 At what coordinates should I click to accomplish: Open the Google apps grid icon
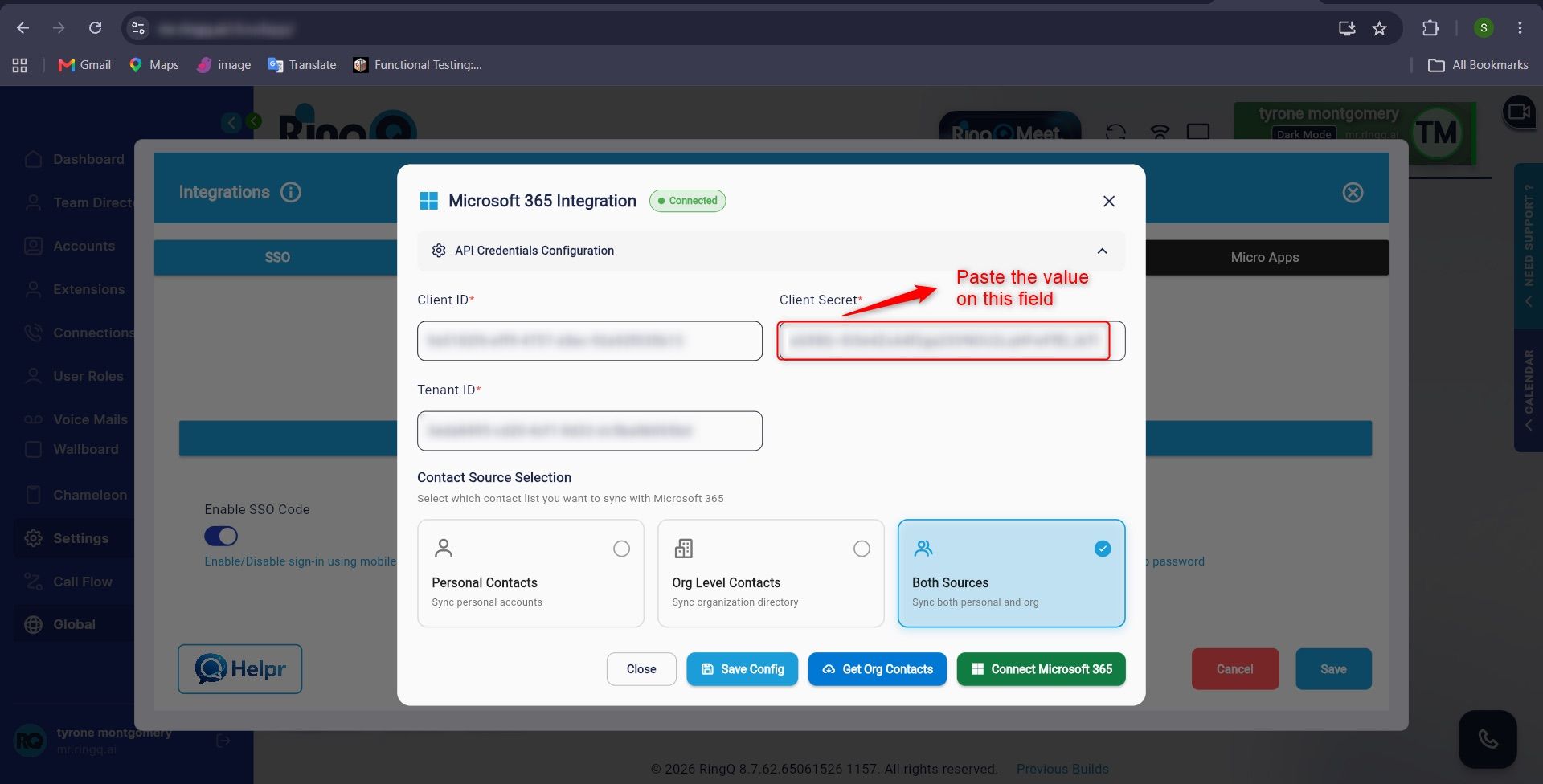(20, 65)
